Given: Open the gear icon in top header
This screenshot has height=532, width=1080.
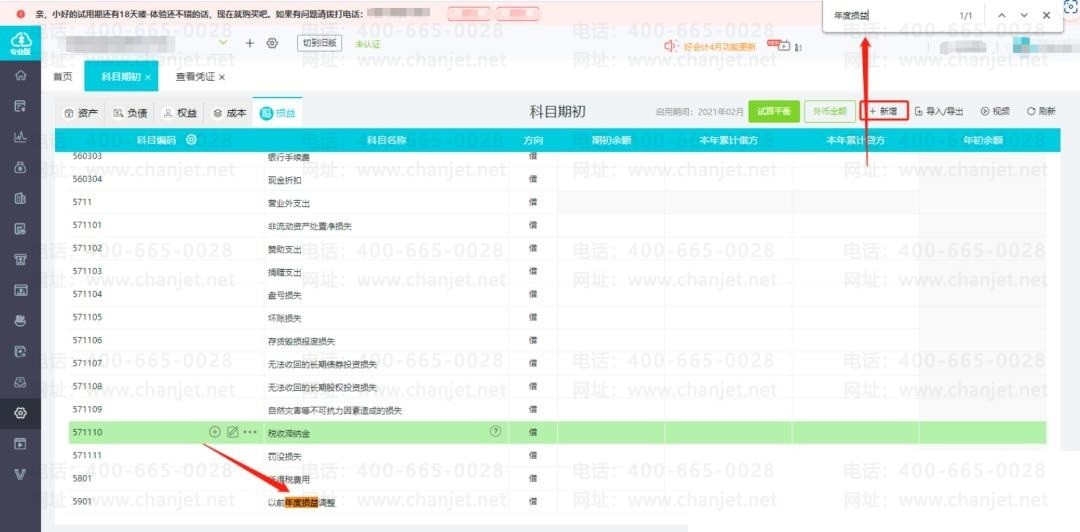Looking at the screenshot, I should click(272, 43).
